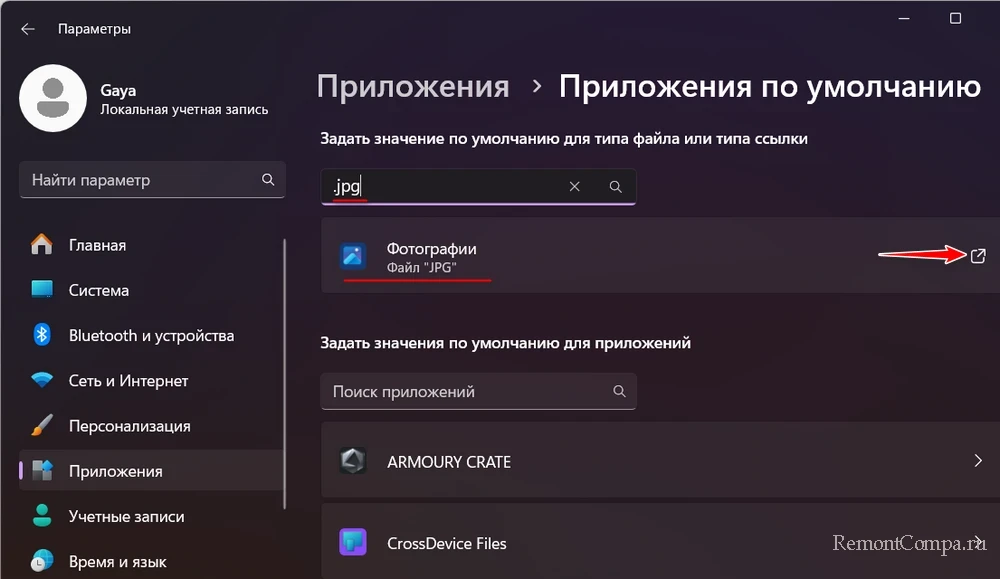Select Приложения in the sidebar

(x=152, y=471)
